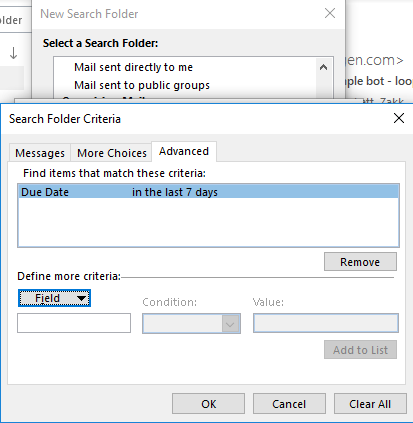
Task: Confirm criteria with OK button
Action: tap(208, 404)
